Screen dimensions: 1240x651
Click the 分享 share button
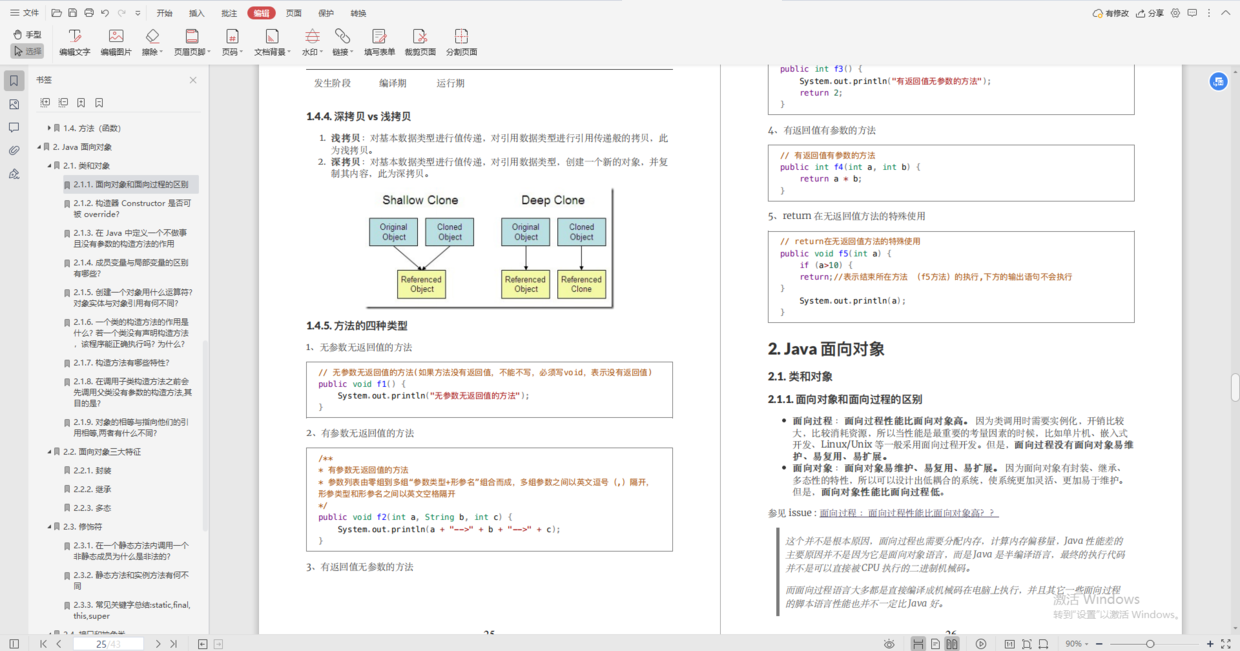pos(1149,13)
